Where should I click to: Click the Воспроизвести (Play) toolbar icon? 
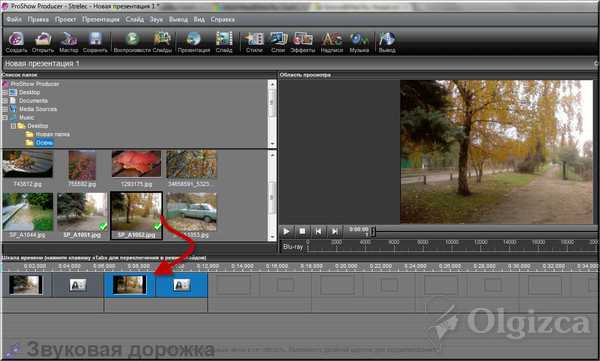pyautogui.click(x=132, y=42)
